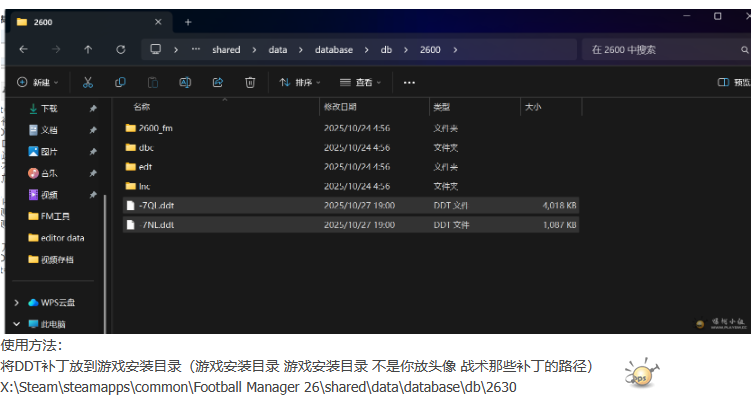This screenshot has width=755, height=397.
Task: Sort by 类型 column header
Action: [x=441, y=107]
